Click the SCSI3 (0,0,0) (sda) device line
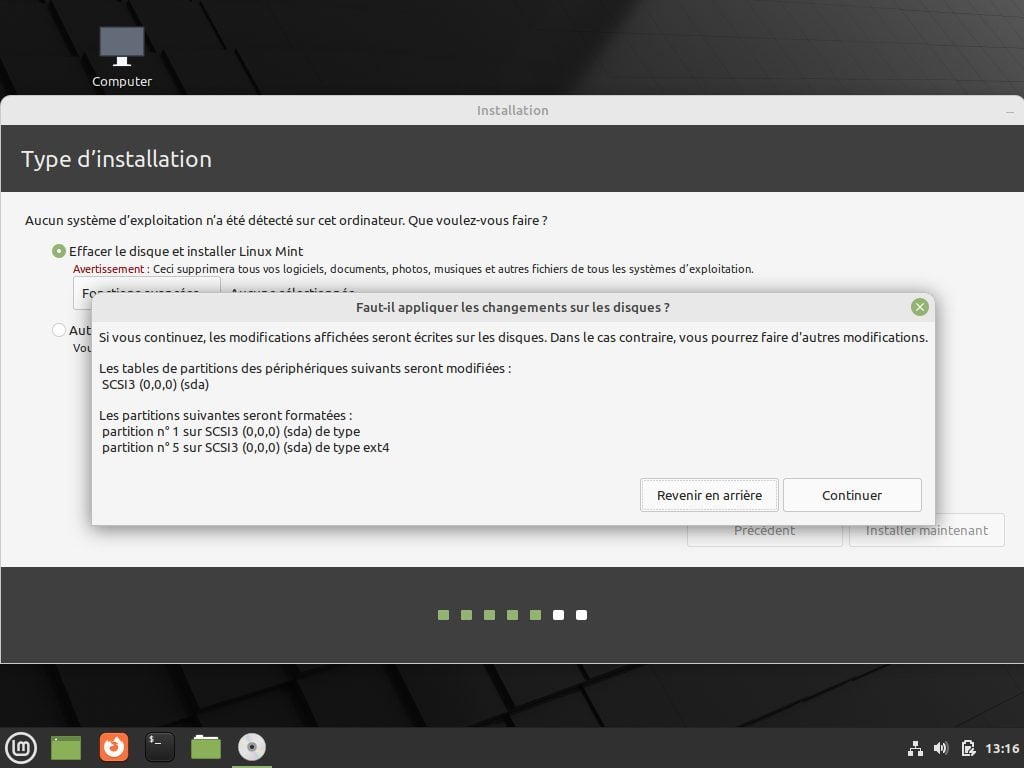The image size is (1024, 768). tap(155, 384)
